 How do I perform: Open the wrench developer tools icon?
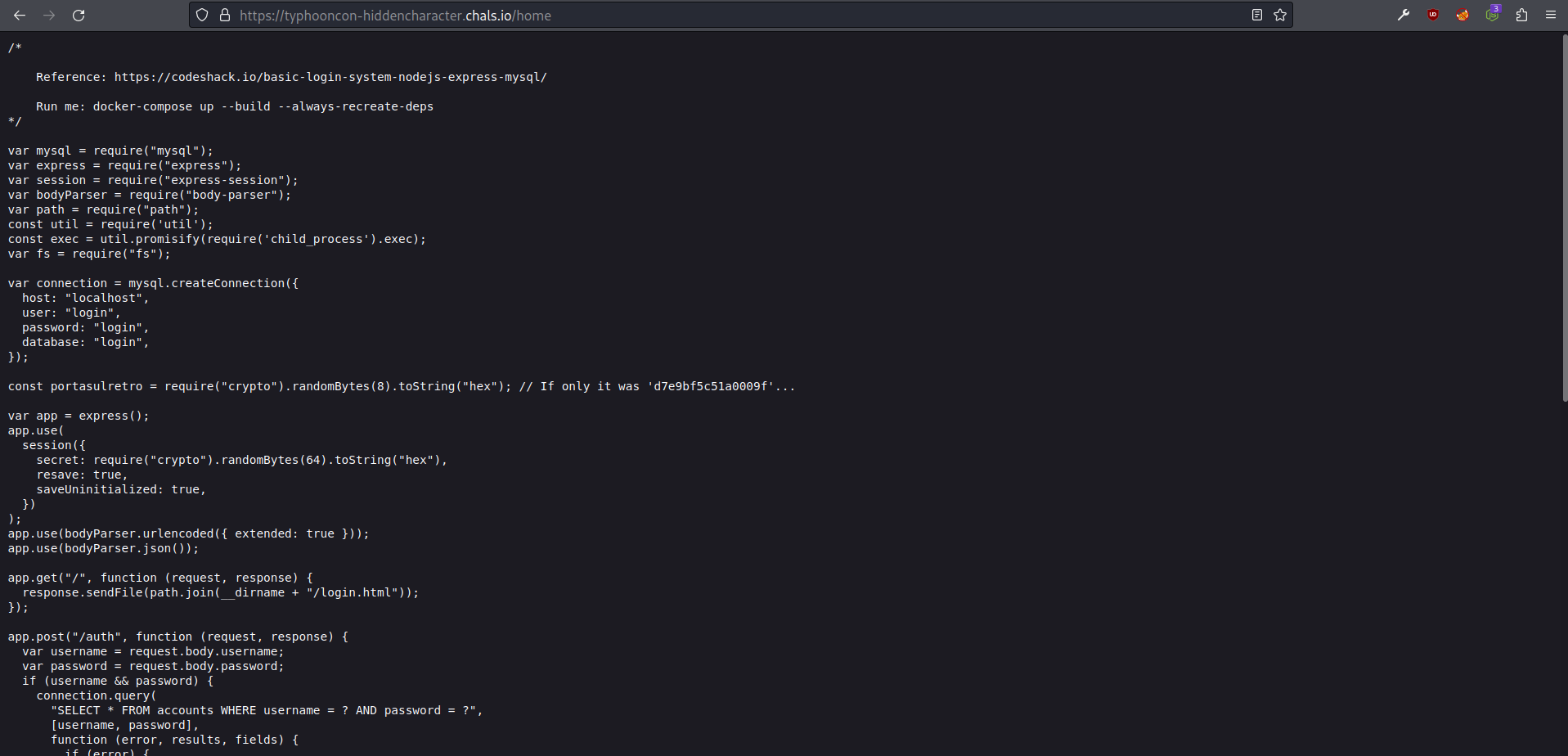point(1404,16)
